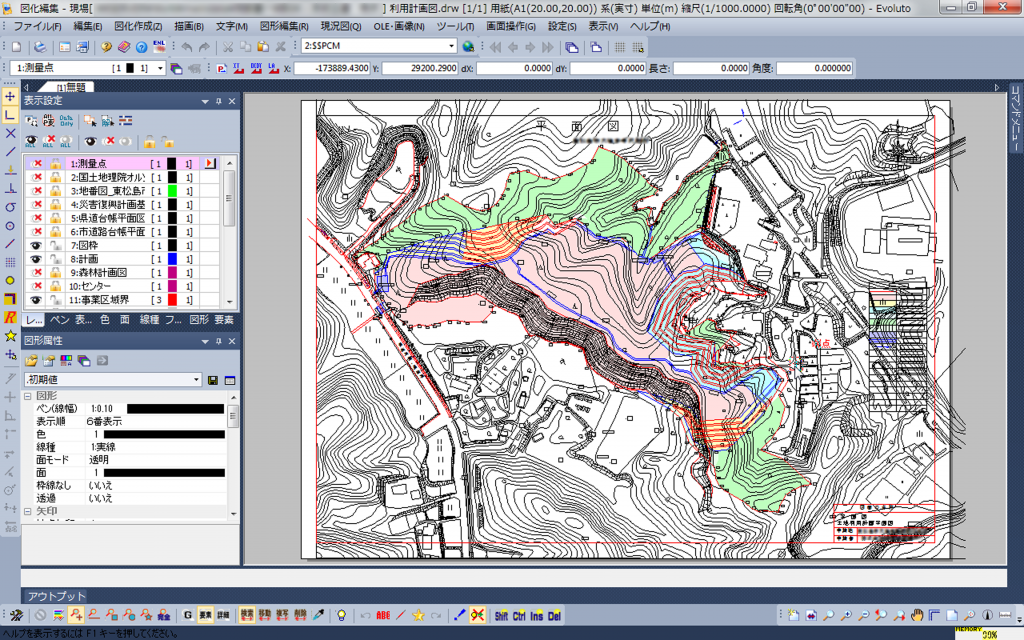The height and width of the screenshot is (640, 1024).
Task: Collapse the 図形 section in the properties panel
Action: (x=27, y=397)
